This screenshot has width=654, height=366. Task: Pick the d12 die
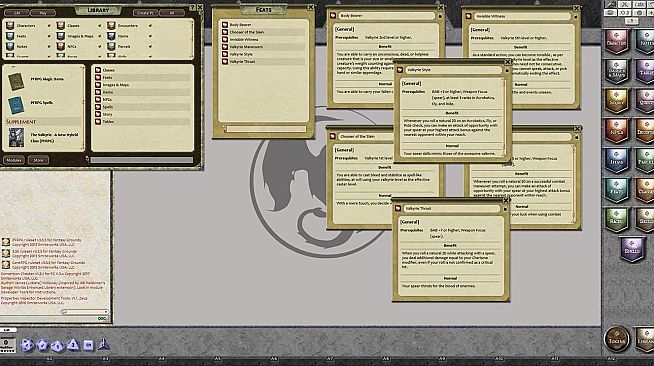[42, 345]
